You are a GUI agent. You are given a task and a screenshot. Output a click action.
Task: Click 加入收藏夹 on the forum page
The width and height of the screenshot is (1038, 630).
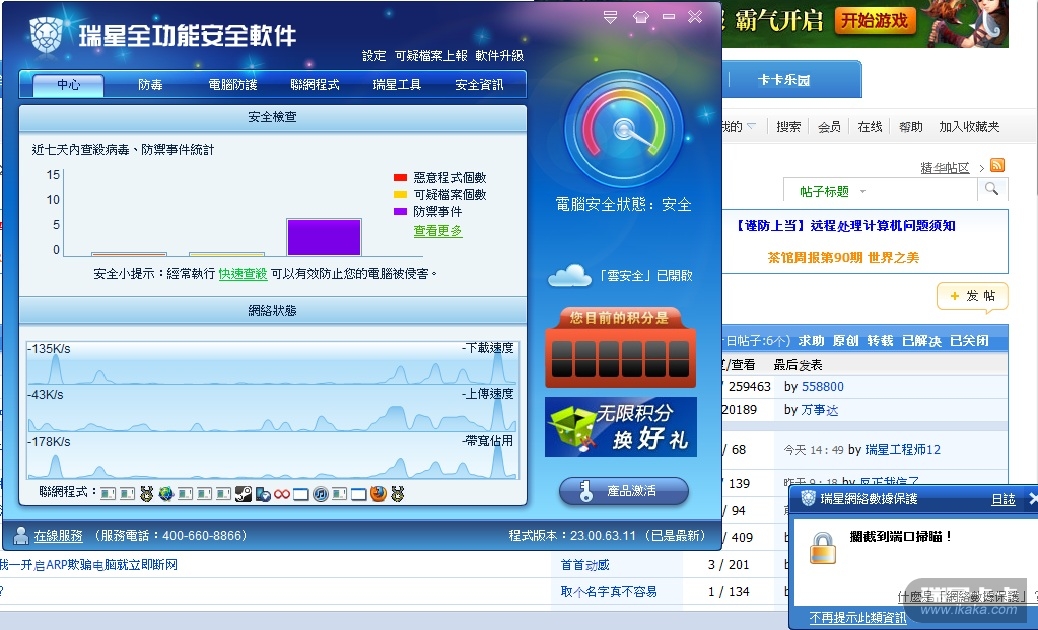coord(969,126)
